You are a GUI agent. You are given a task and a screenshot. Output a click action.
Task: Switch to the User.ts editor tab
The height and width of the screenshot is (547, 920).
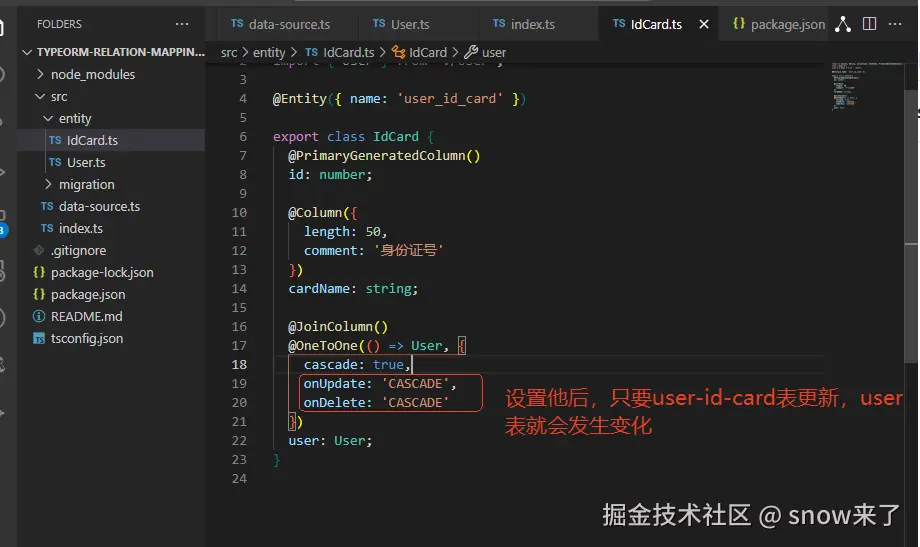(x=401, y=24)
